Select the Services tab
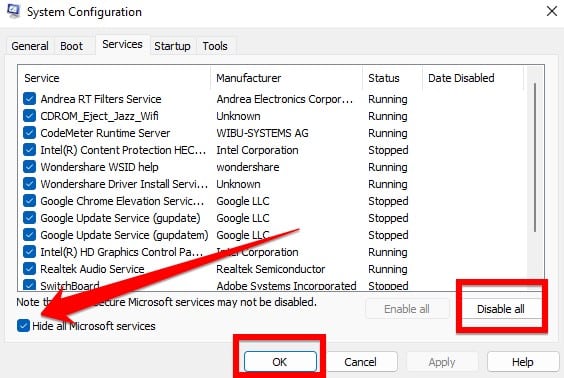 point(122,44)
